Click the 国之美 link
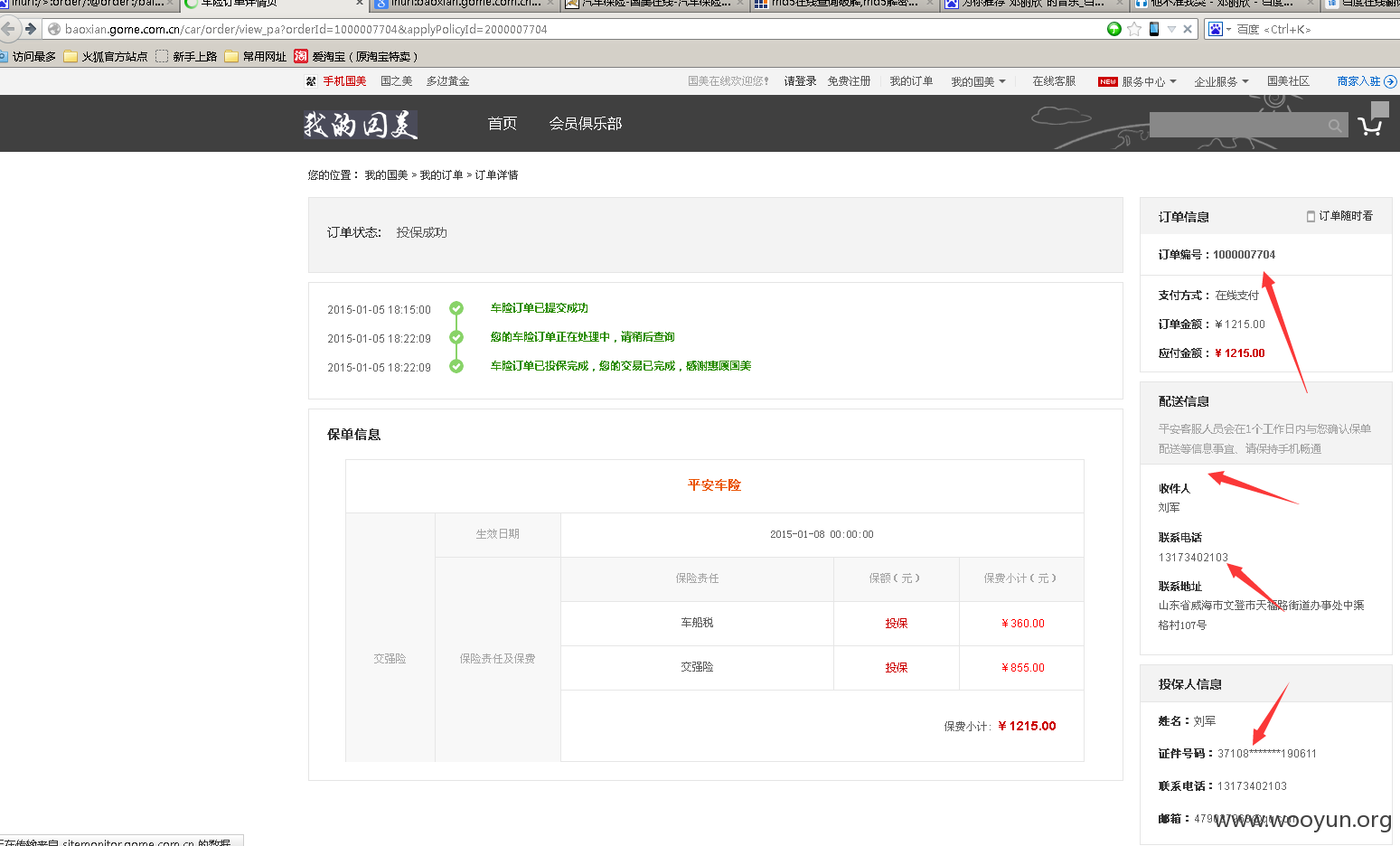Viewport: 1400px width, 846px height. [396, 81]
